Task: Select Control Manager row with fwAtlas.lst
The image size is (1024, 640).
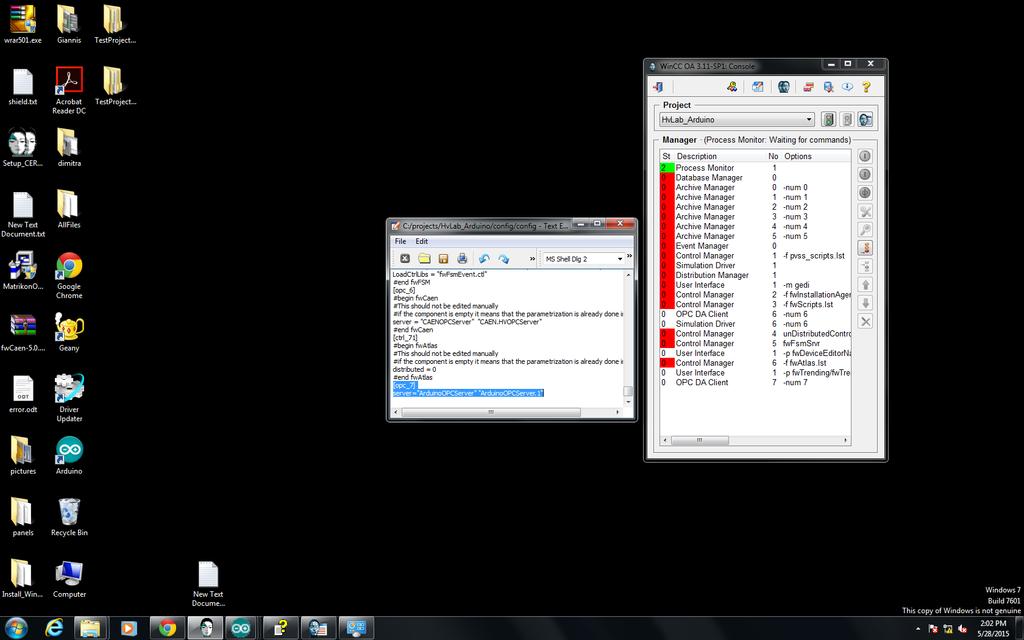Action: click(x=756, y=363)
